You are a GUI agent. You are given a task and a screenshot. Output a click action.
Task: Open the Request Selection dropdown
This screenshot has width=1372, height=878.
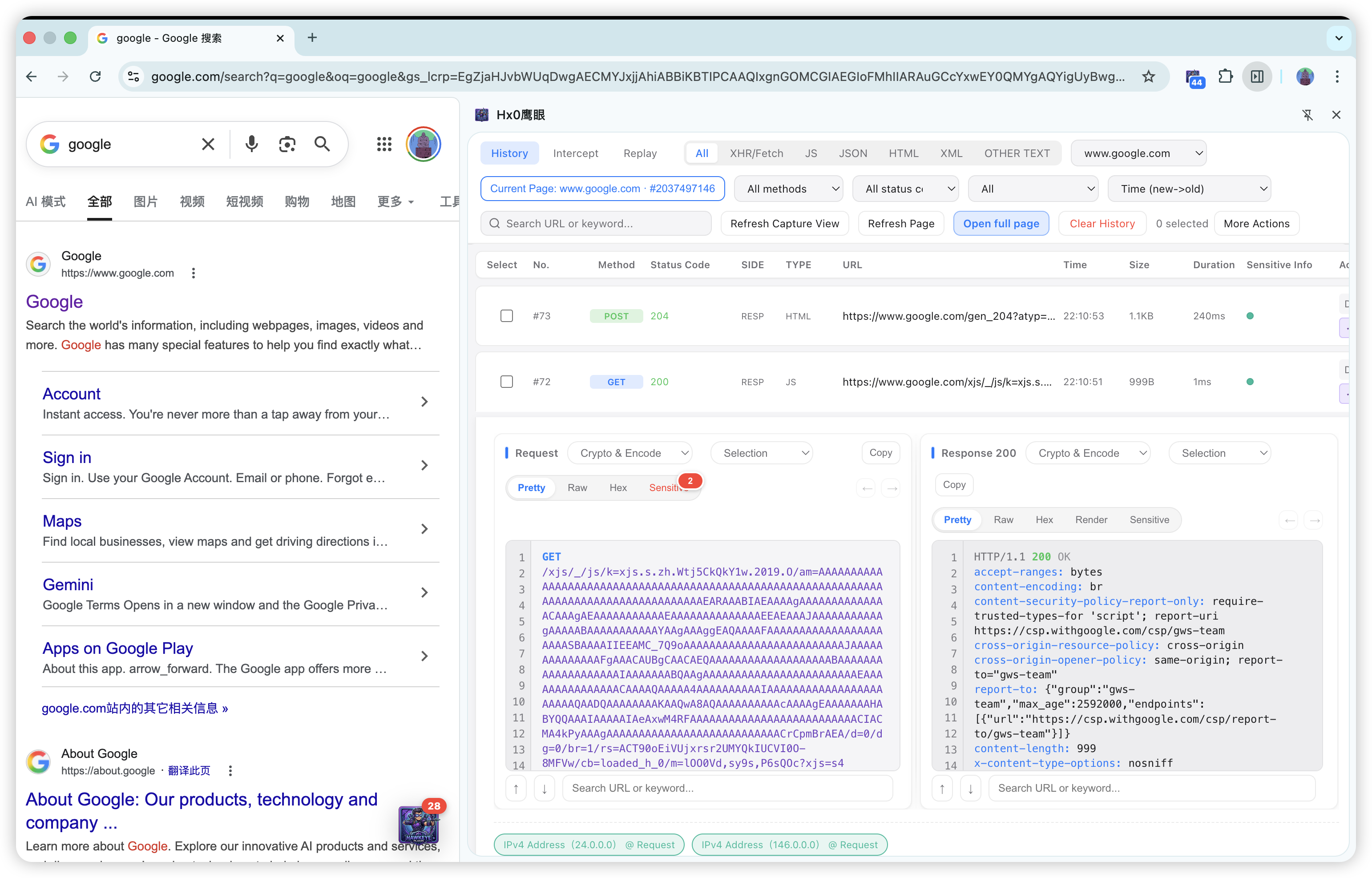(x=762, y=453)
